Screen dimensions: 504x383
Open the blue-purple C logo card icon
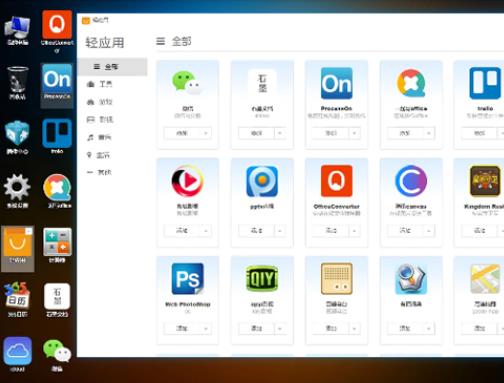411,181
